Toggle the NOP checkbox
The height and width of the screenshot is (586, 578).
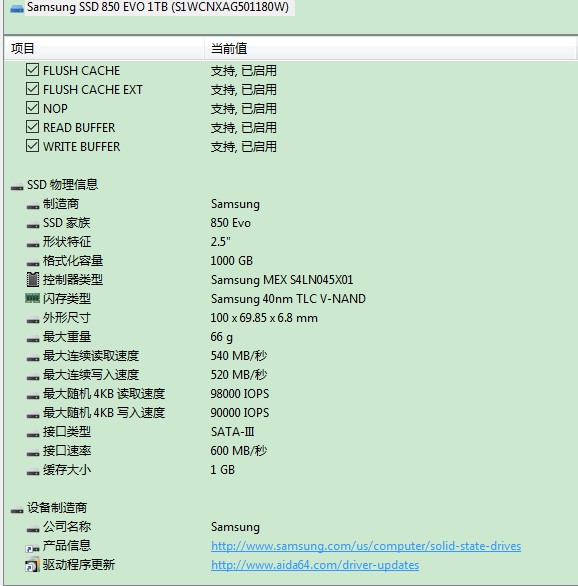click(33, 108)
